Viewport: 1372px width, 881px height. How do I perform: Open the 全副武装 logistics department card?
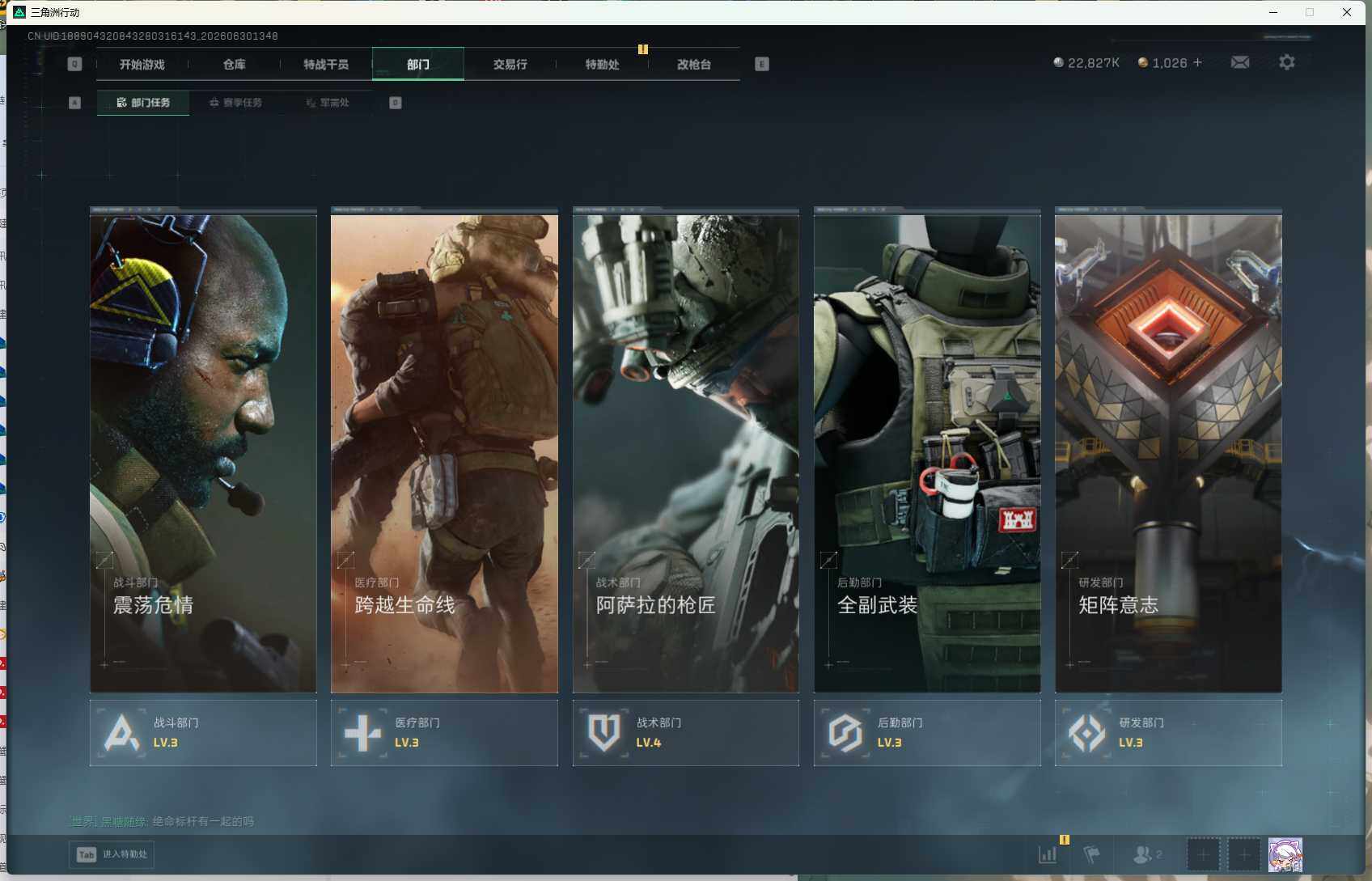coord(927,450)
